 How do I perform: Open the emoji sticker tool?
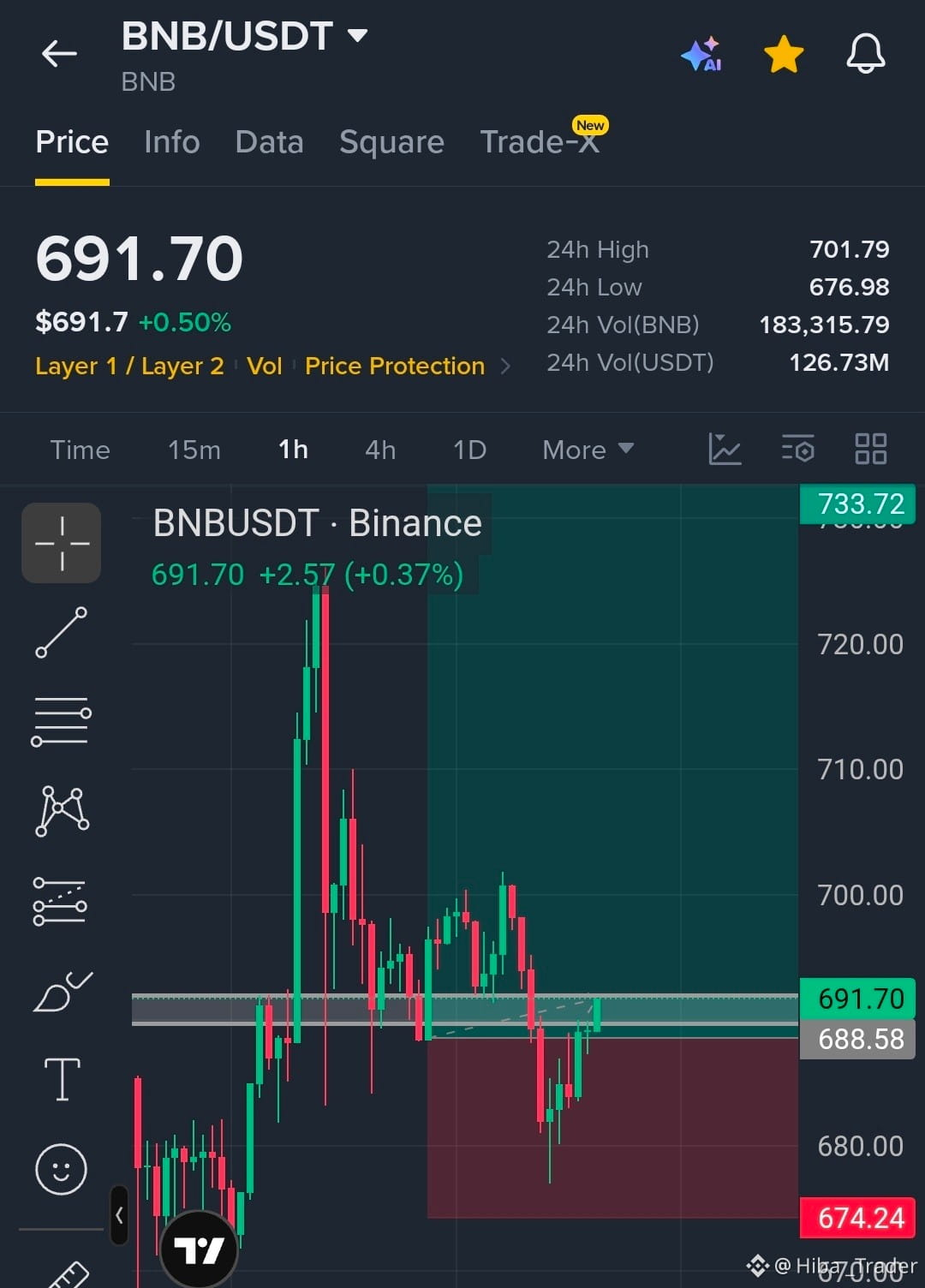(61, 1169)
